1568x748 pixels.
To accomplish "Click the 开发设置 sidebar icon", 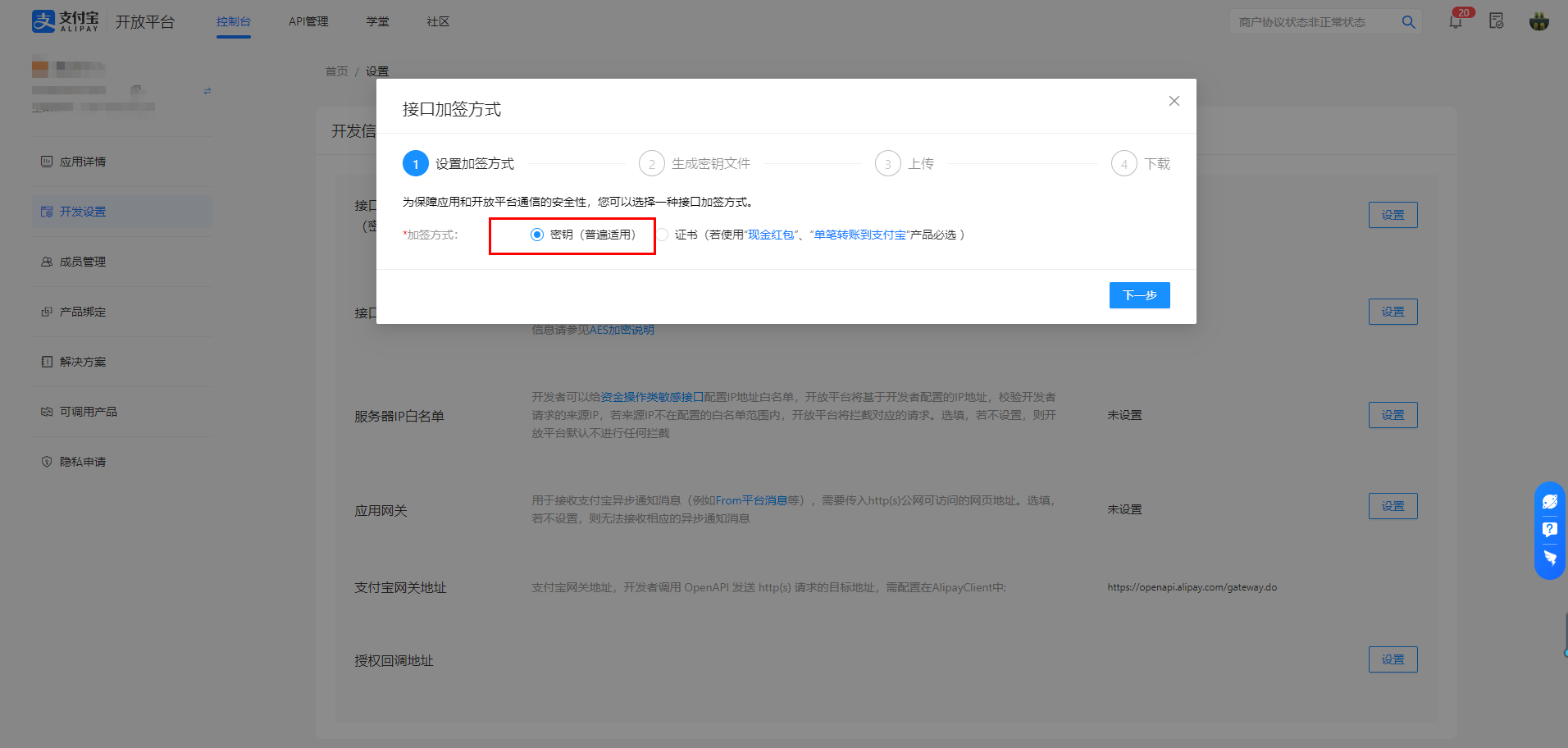I will pyautogui.click(x=47, y=212).
